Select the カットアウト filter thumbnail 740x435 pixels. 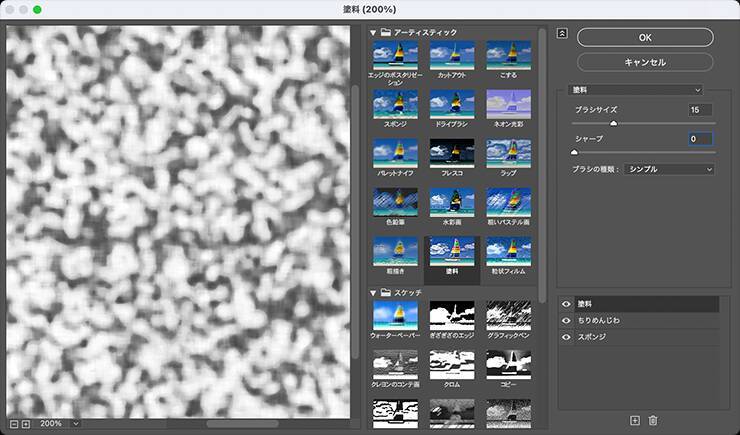pyautogui.click(x=451, y=55)
